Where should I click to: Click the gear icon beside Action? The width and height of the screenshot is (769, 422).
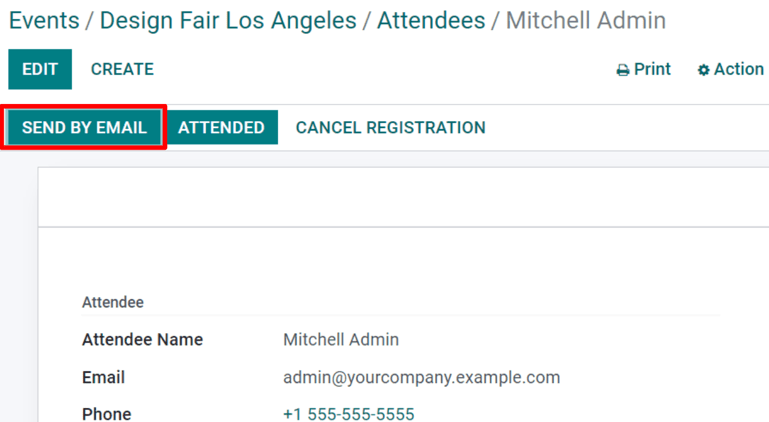[703, 70]
